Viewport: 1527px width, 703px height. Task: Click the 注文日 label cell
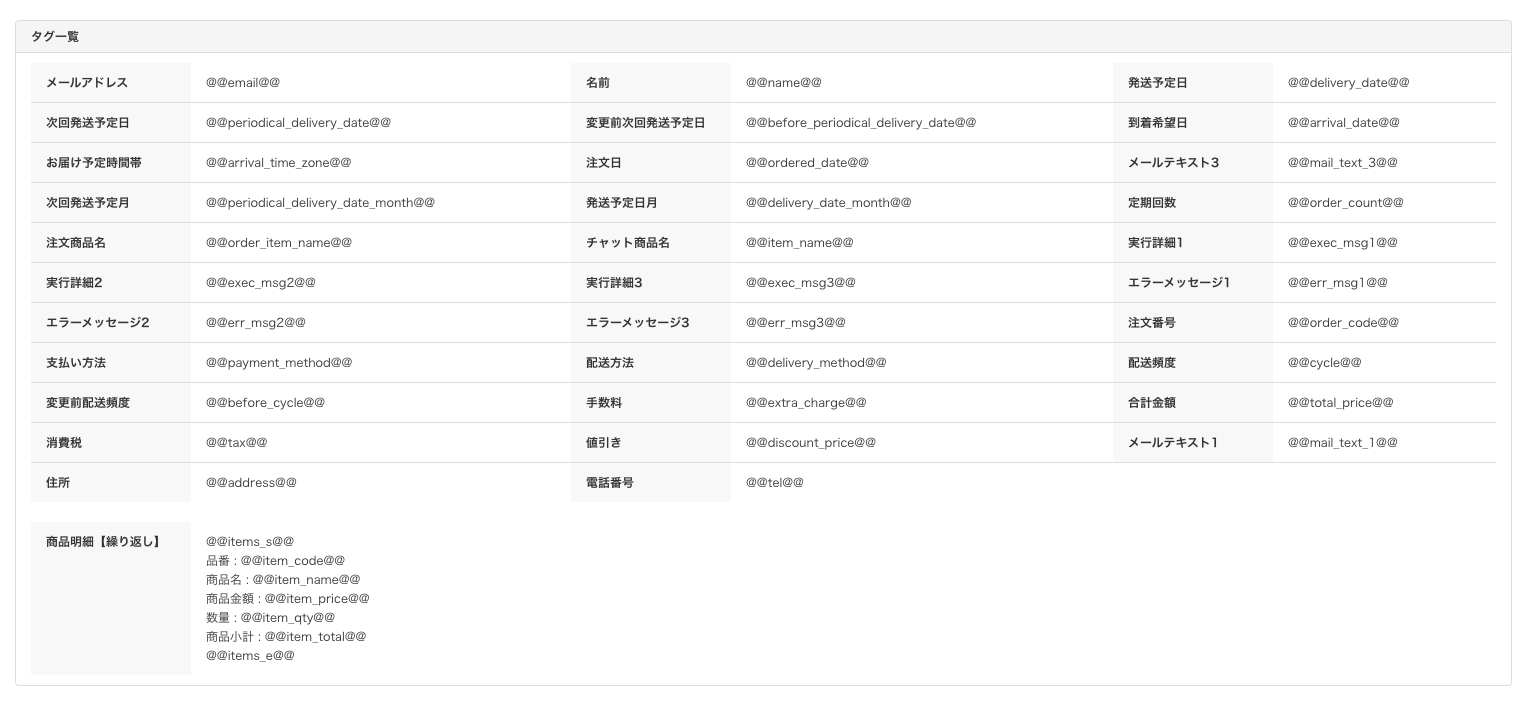tap(651, 163)
